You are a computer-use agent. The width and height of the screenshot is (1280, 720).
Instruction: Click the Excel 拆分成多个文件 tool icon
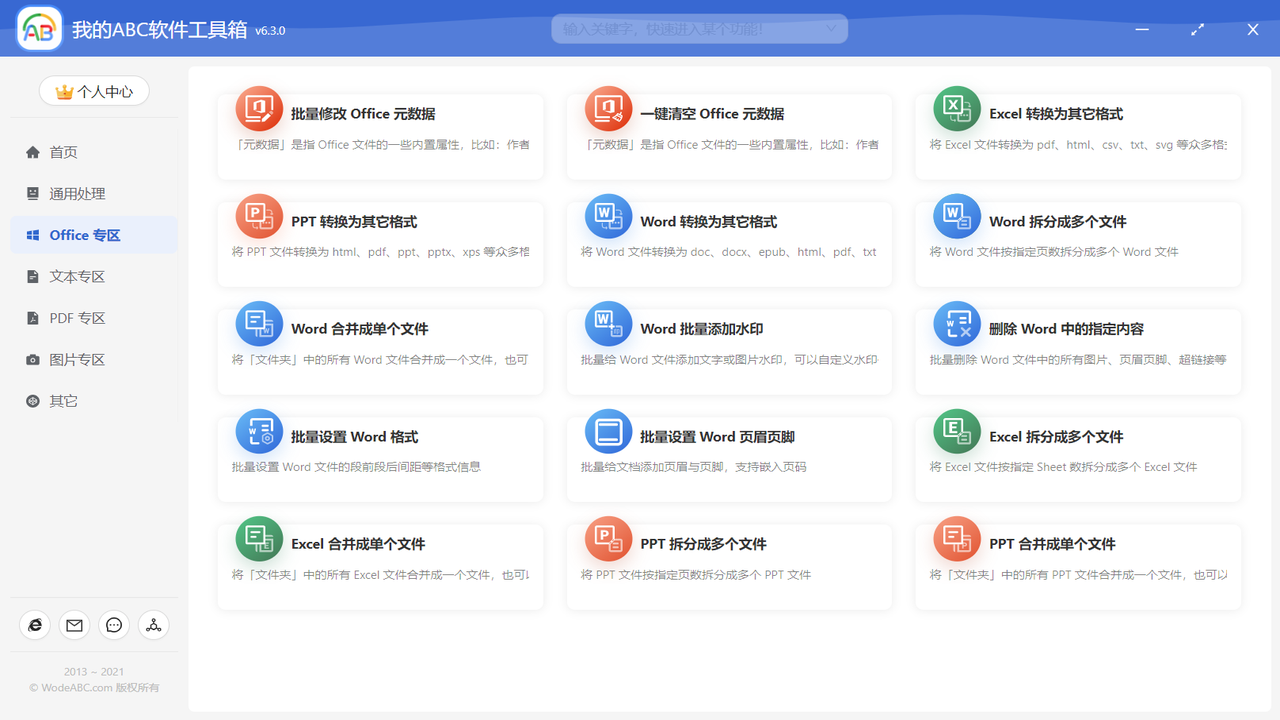pyautogui.click(x=956, y=430)
